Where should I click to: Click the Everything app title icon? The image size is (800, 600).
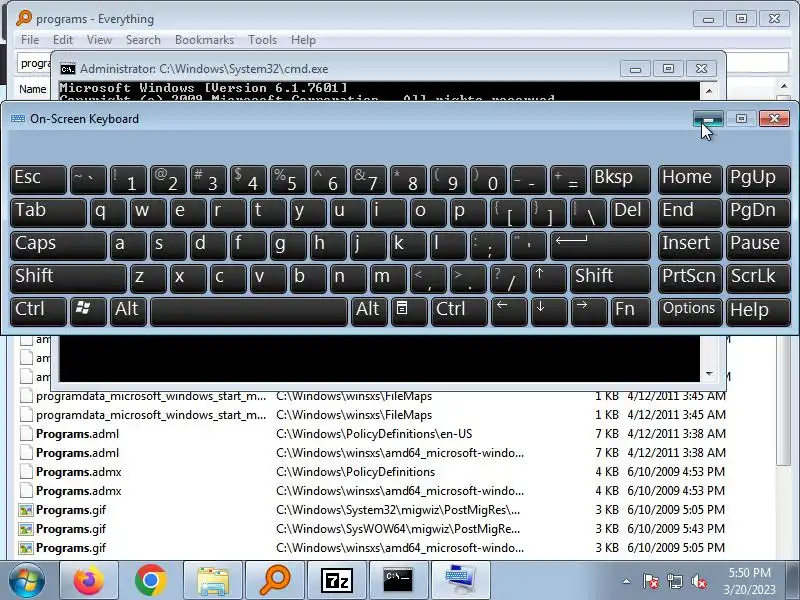23,18
